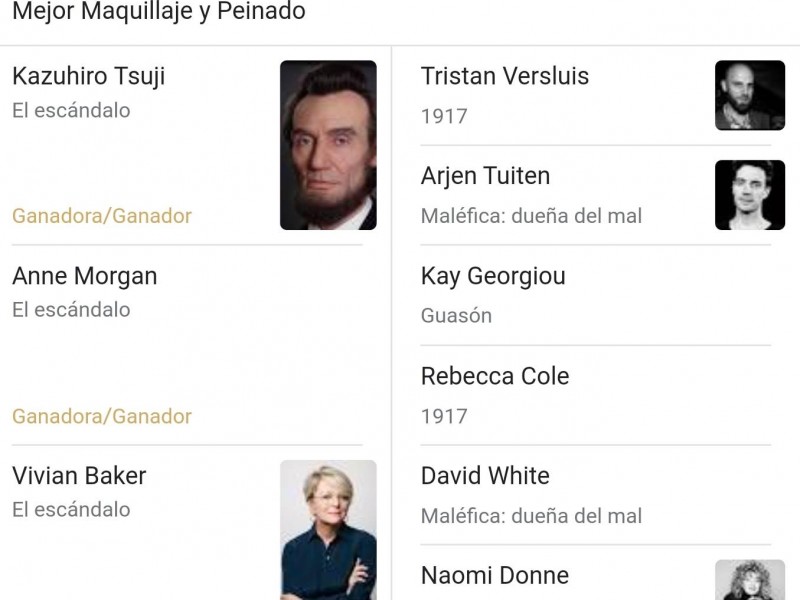
Task: Click the Guasón film title
Action: tap(456, 316)
